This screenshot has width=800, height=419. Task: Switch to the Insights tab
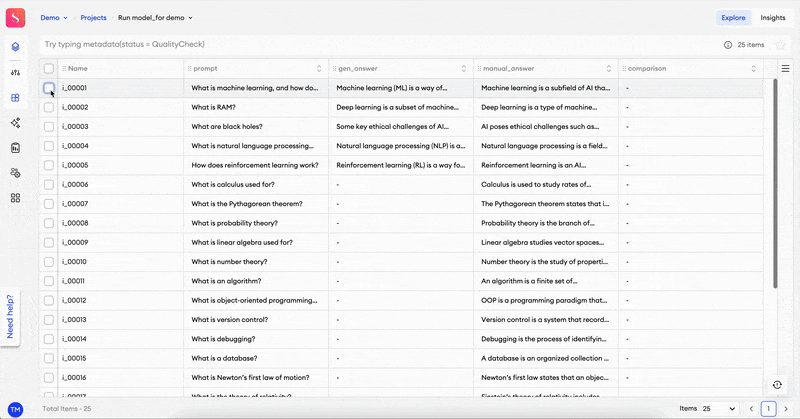point(773,18)
